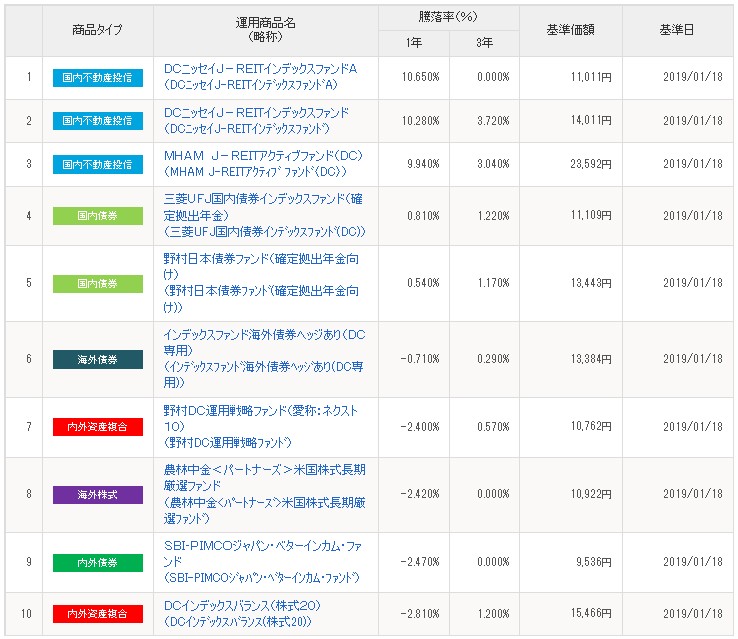Select the 23,592円 price cell
The image size is (738, 639).
pyautogui.click(x=571, y=164)
